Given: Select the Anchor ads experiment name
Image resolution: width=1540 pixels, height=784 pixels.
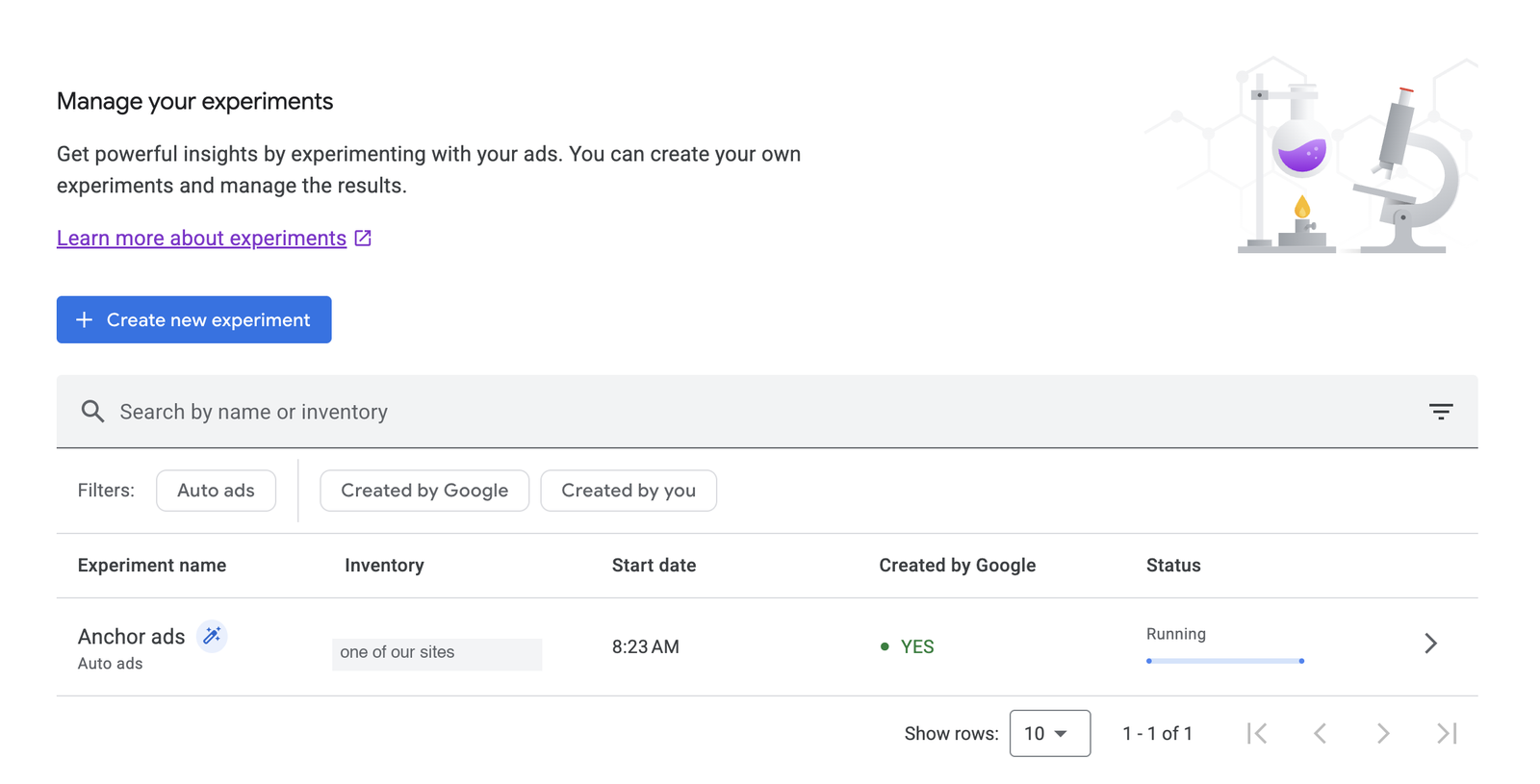Looking at the screenshot, I should pyautogui.click(x=131, y=637).
